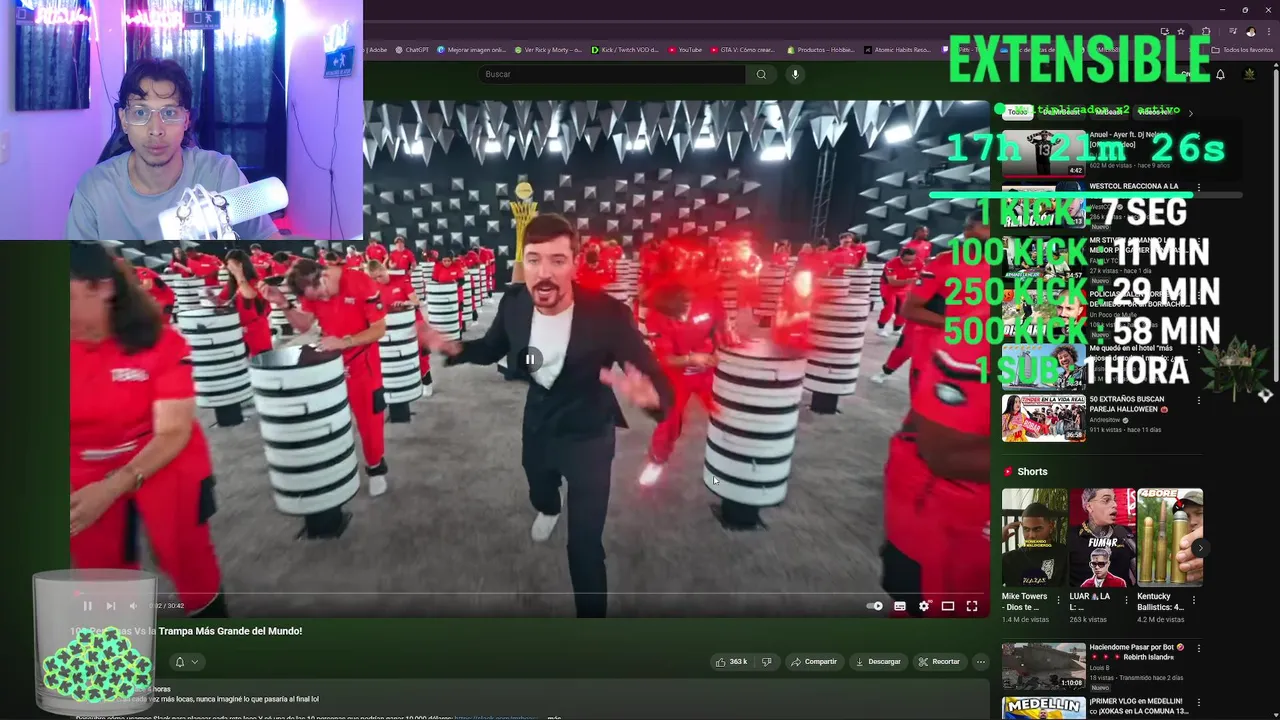This screenshot has width=1280, height=720.
Task: Pause the video with the pause button
Action: coord(87,605)
